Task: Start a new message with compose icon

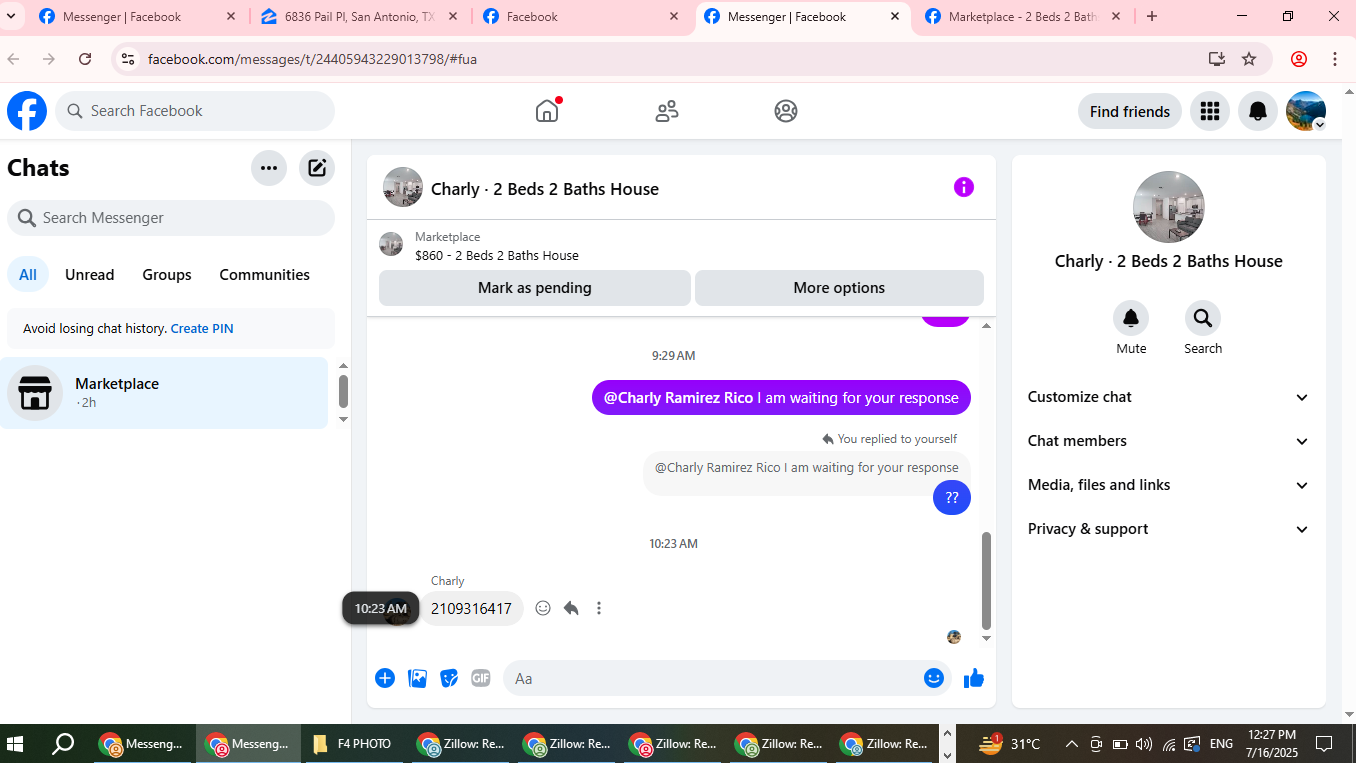Action: click(x=317, y=168)
